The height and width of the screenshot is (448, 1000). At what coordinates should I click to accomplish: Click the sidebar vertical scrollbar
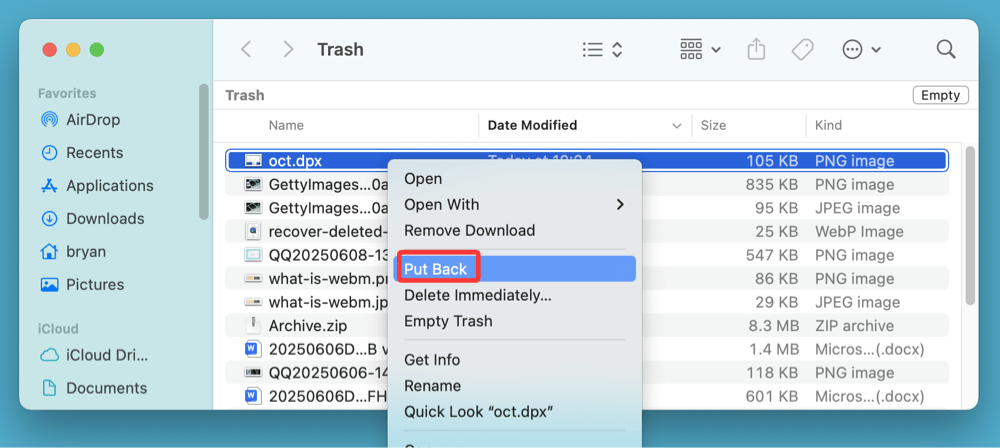pos(203,152)
